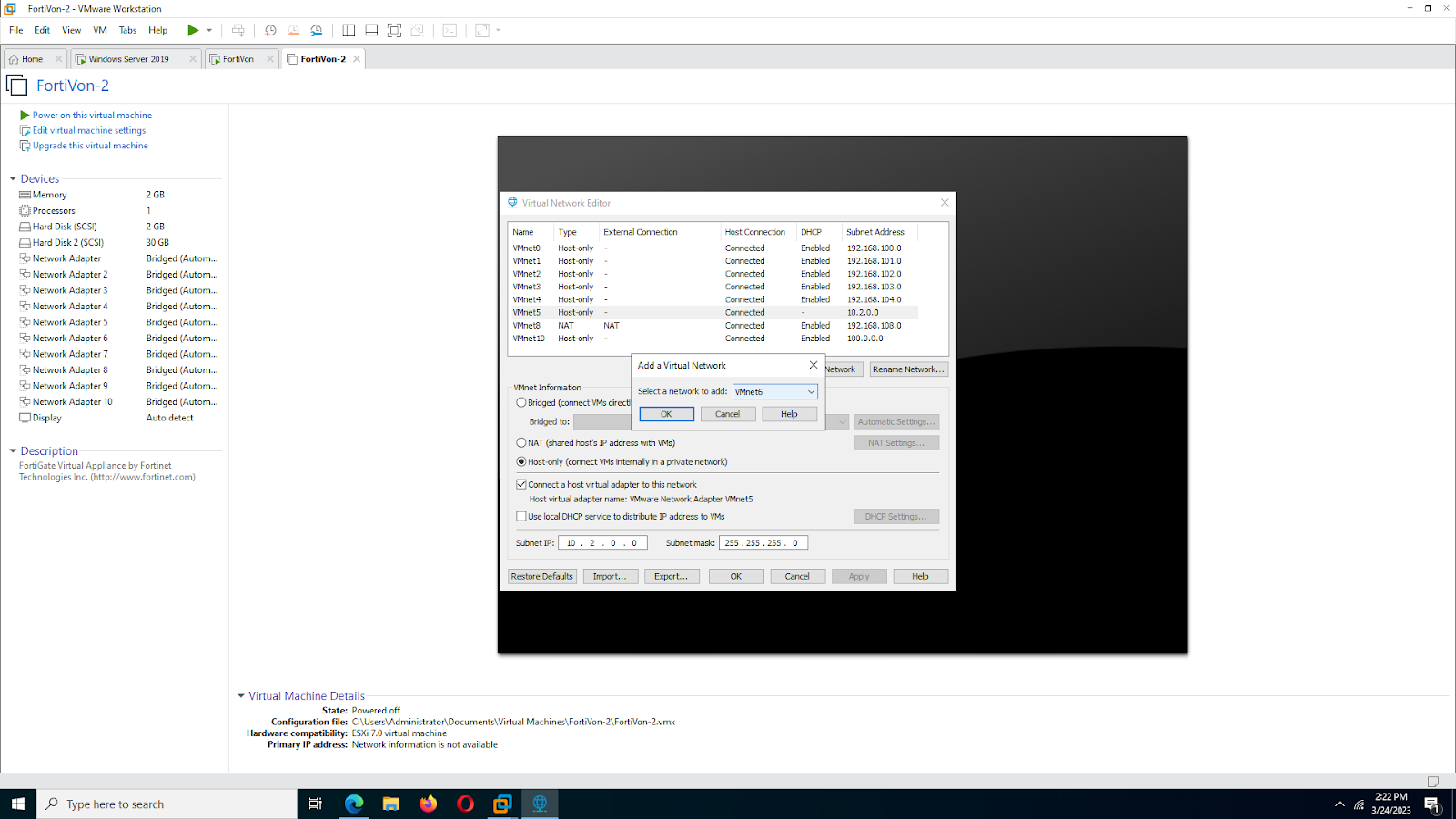This screenshot has height=819, width=1456.
Task: Click the Network Adapter 5 icon
Action: [25, 322]
